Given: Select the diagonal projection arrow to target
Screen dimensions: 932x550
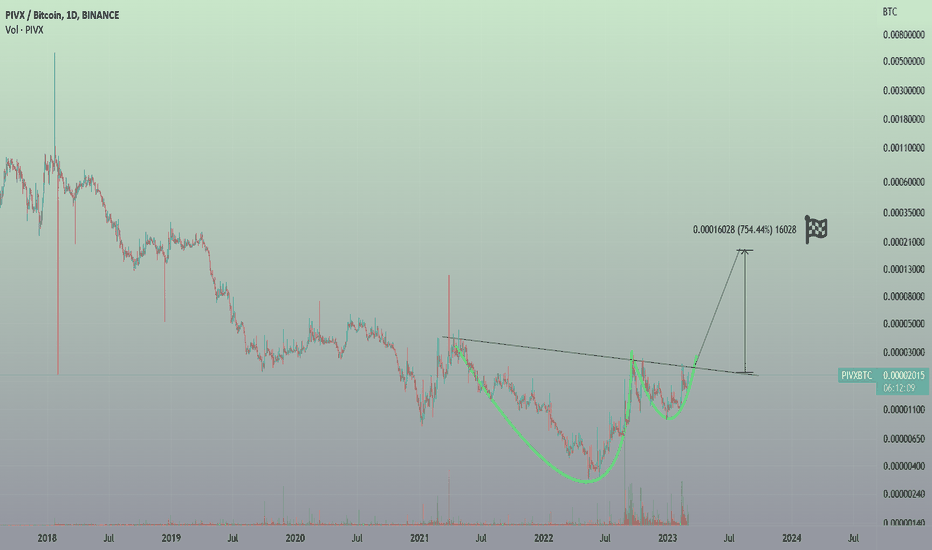Looking at the screenshot, I should pos(719,306).
